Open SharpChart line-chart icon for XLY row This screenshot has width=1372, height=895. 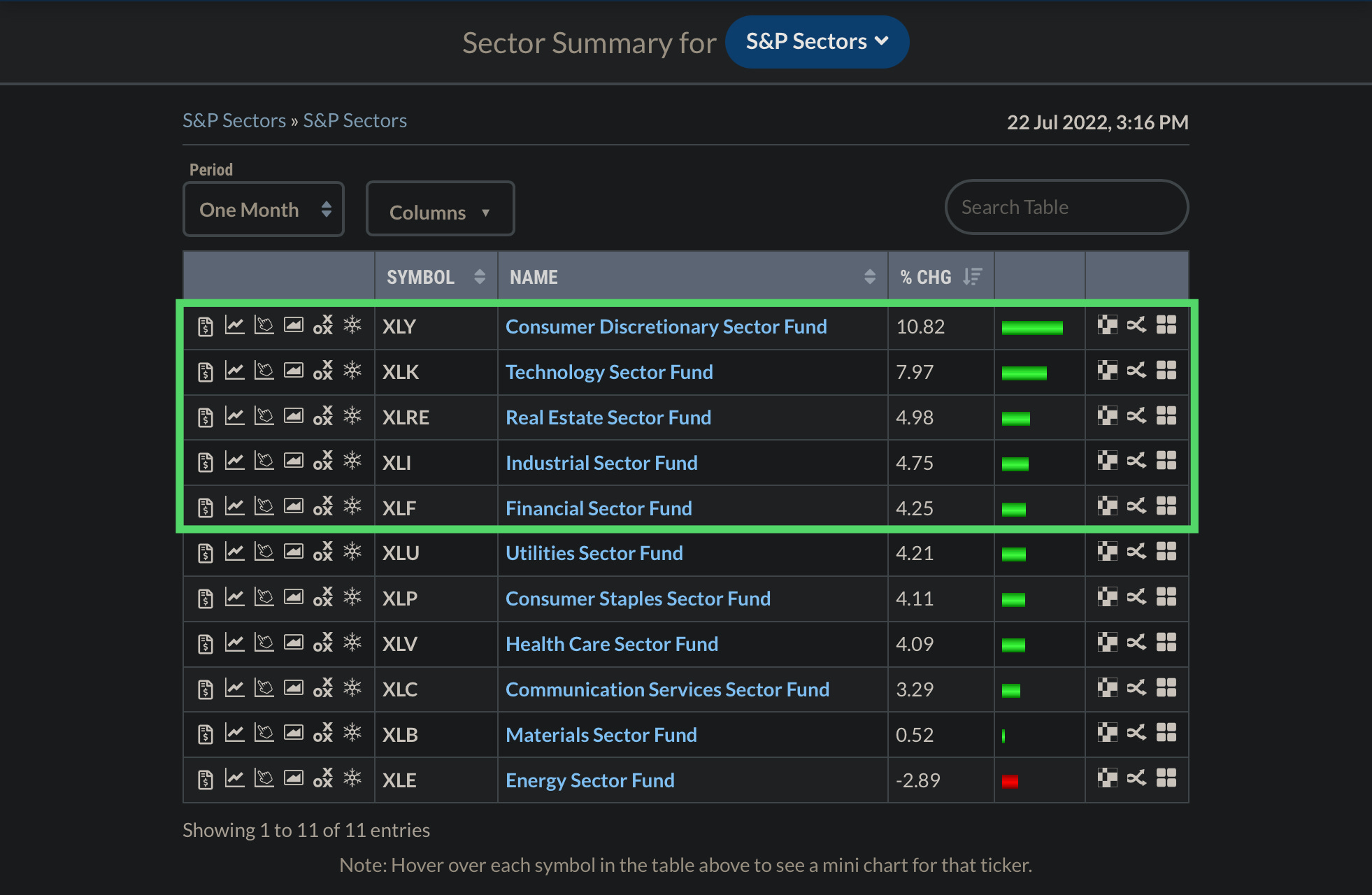click(234, 325)
